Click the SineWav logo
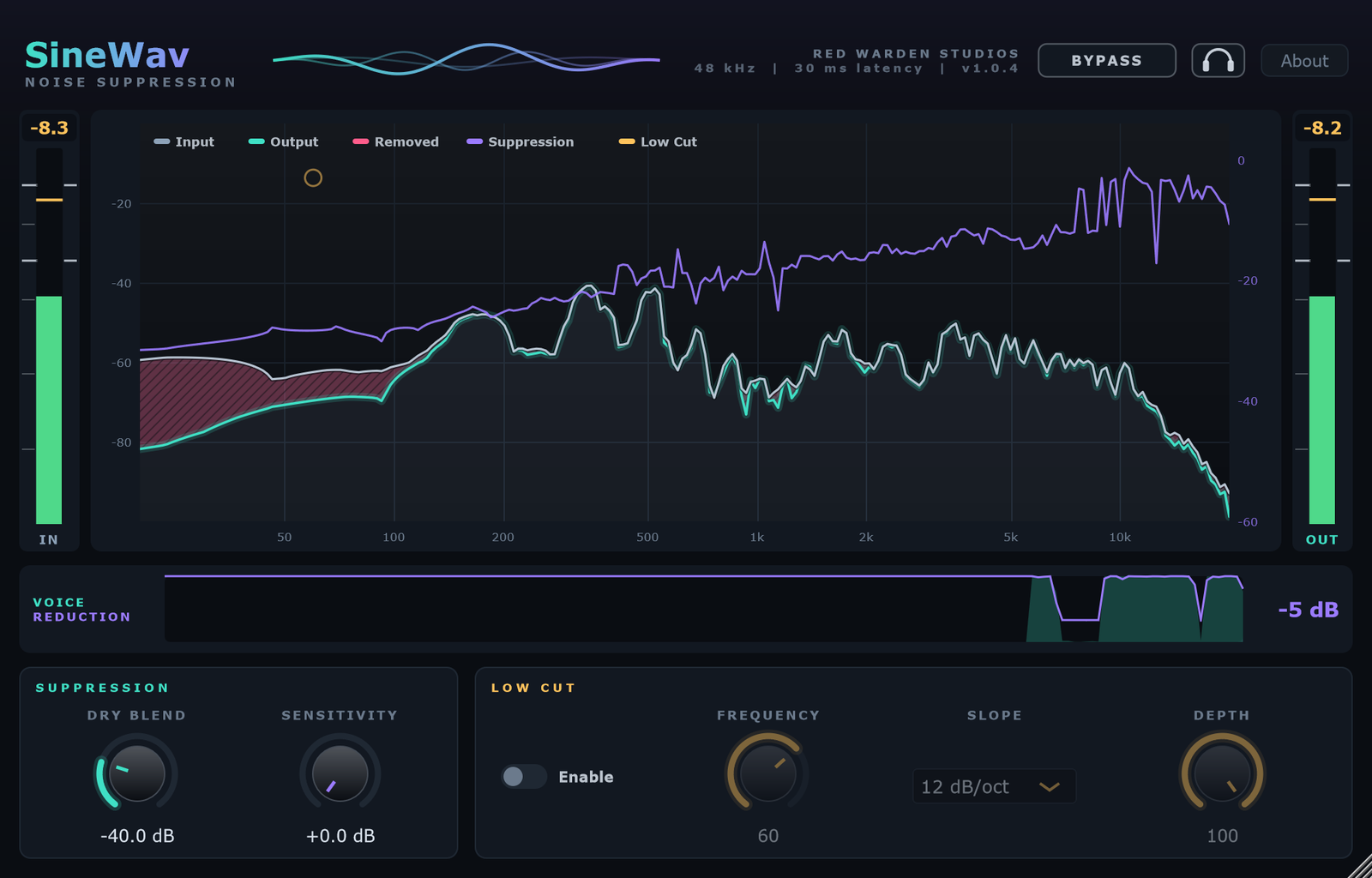Viewport: 1372px width, 878px height. coord(107,56)
